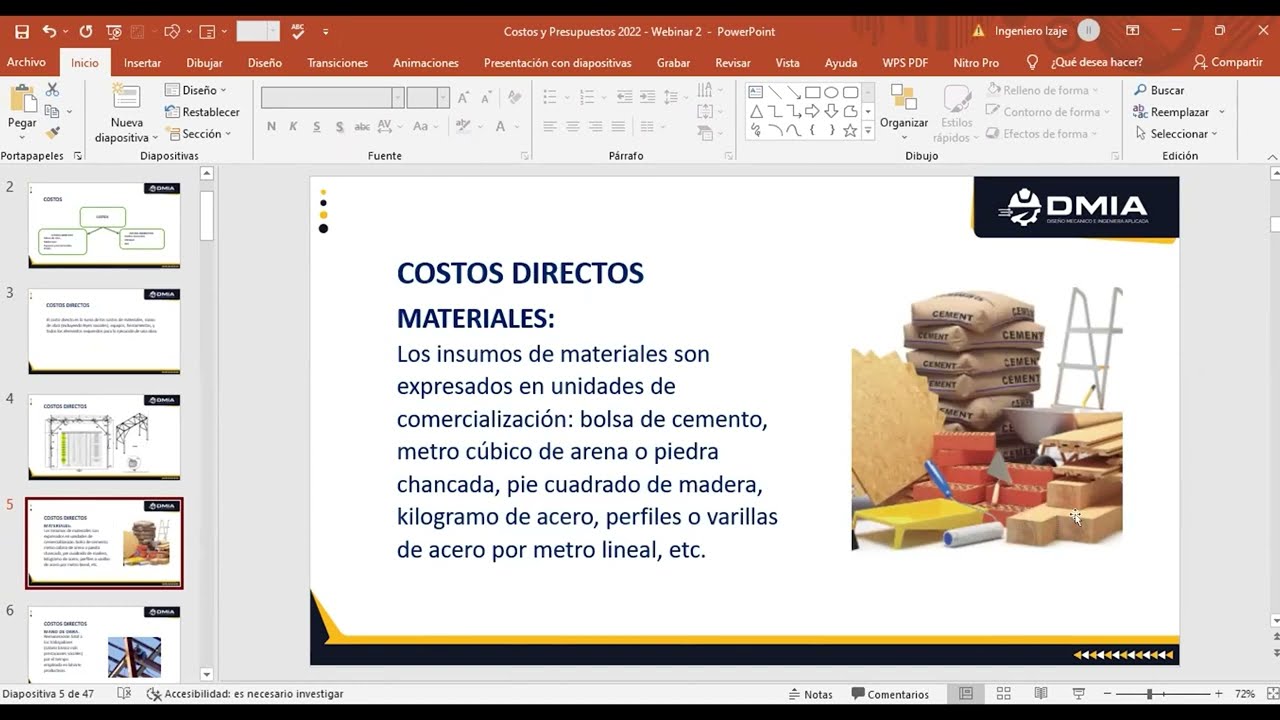The image size is (1280, 720).
Task: Select the oval shape in the gallery
Action: [831, 92]
